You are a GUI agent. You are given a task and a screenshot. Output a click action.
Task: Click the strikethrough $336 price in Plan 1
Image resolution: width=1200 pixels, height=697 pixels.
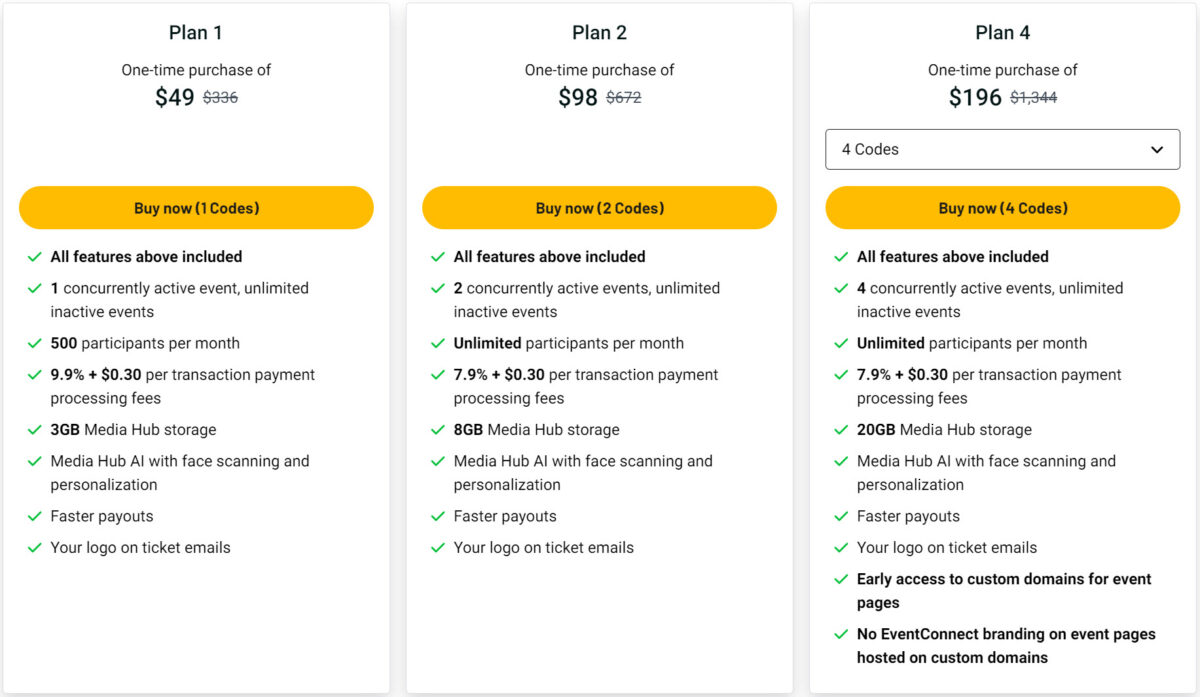(222, 97)
